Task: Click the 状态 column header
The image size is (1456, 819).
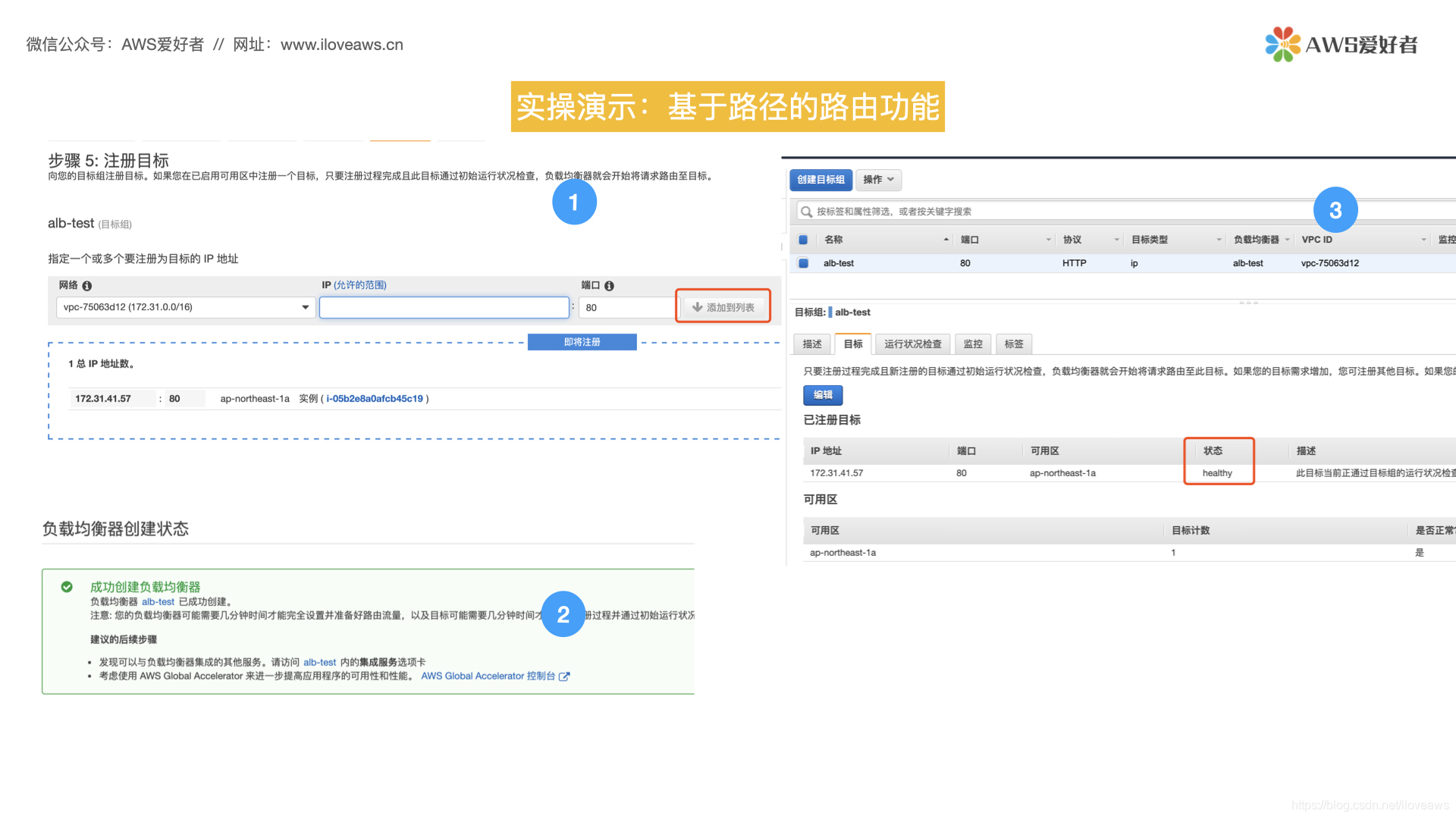Action: (x=1213, y=451)
